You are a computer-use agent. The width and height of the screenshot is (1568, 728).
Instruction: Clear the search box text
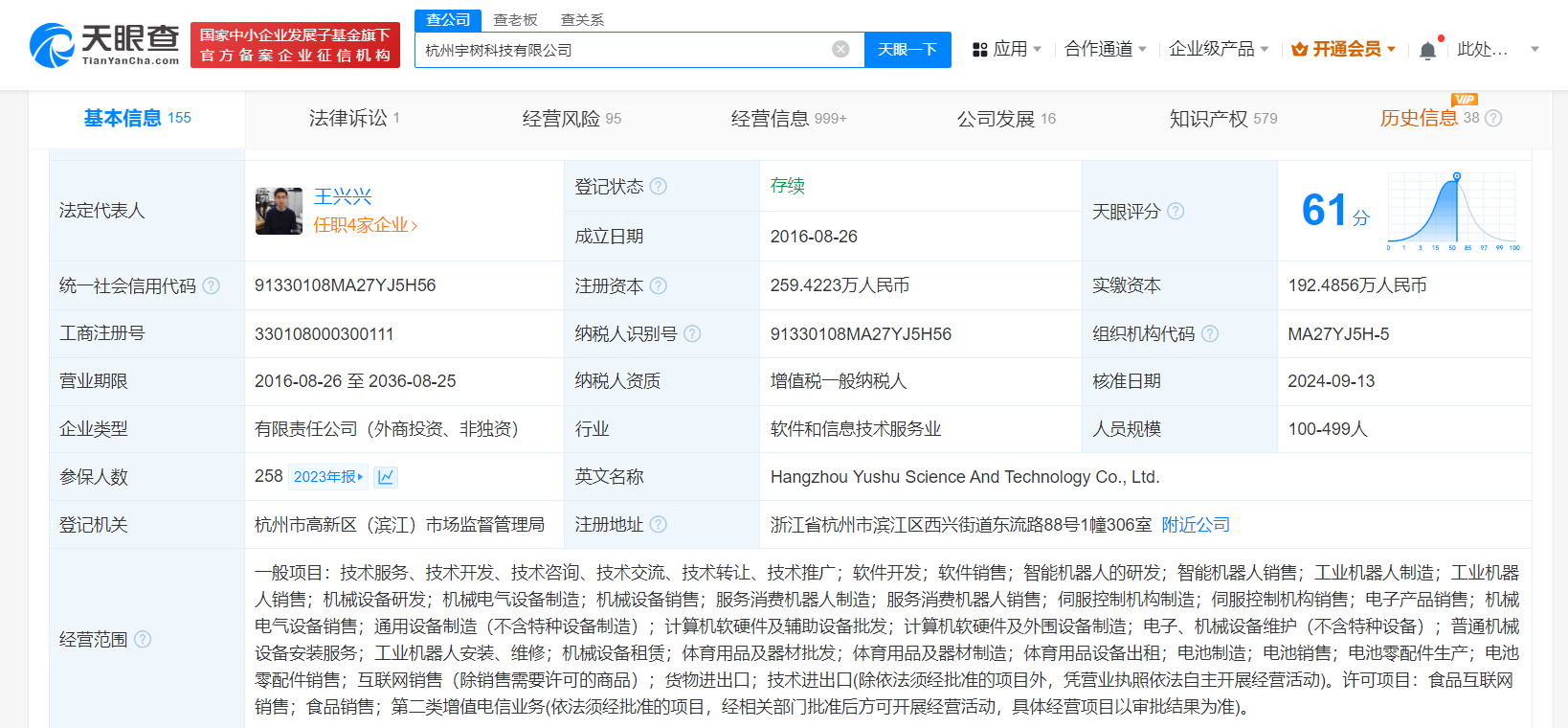[x=840, y=49]
